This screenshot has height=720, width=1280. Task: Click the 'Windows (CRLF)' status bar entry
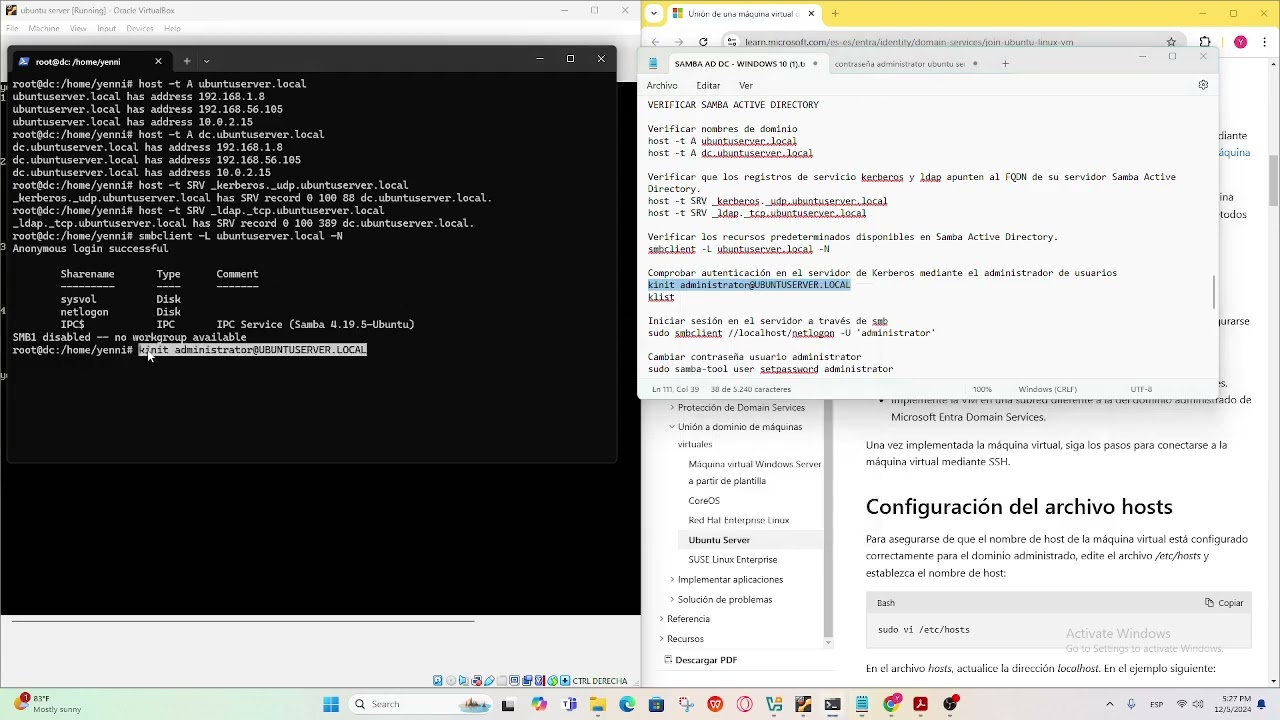click(x=1047, y=389)
